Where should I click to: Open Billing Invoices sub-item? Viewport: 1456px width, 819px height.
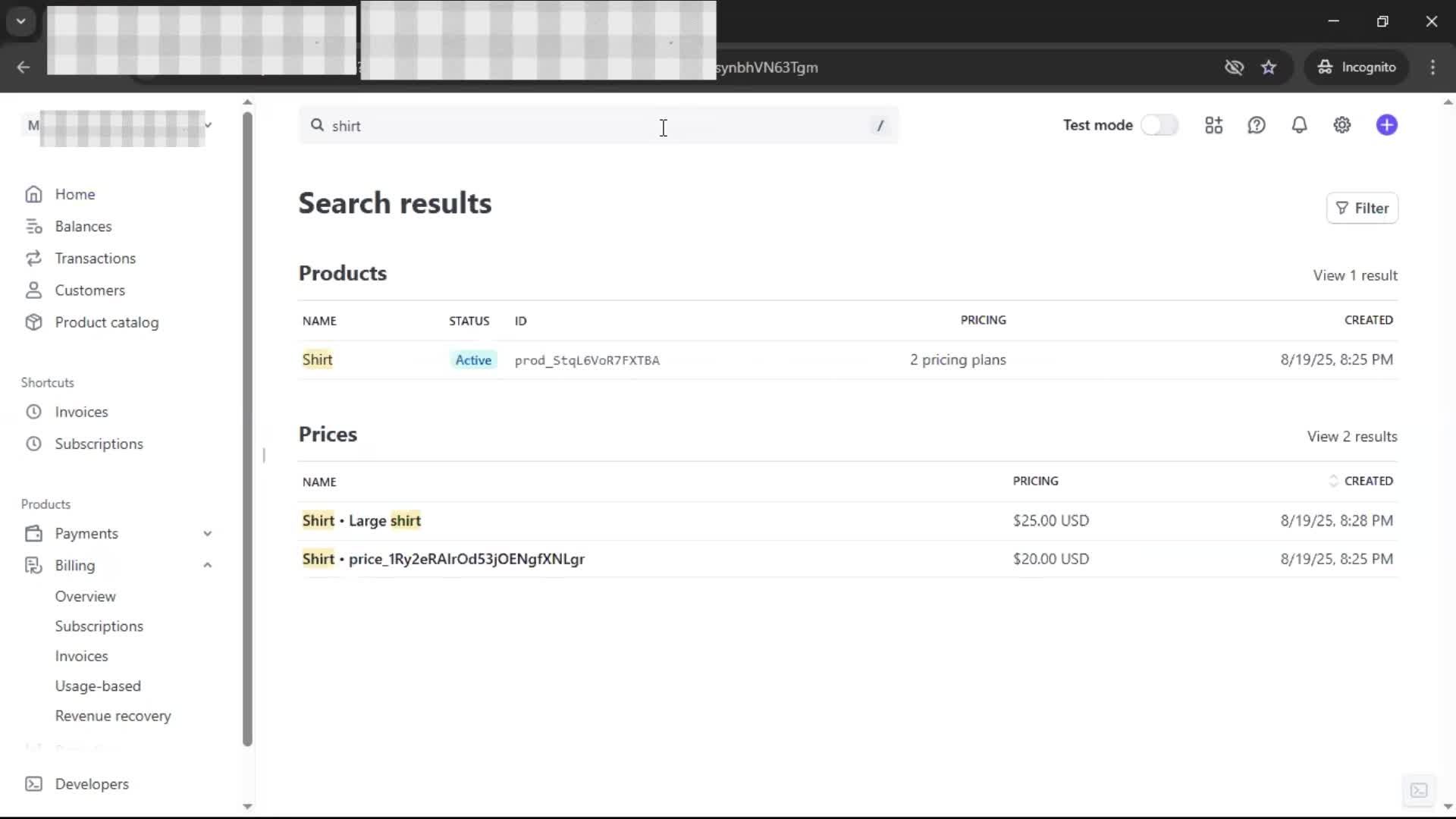[81, 656]
